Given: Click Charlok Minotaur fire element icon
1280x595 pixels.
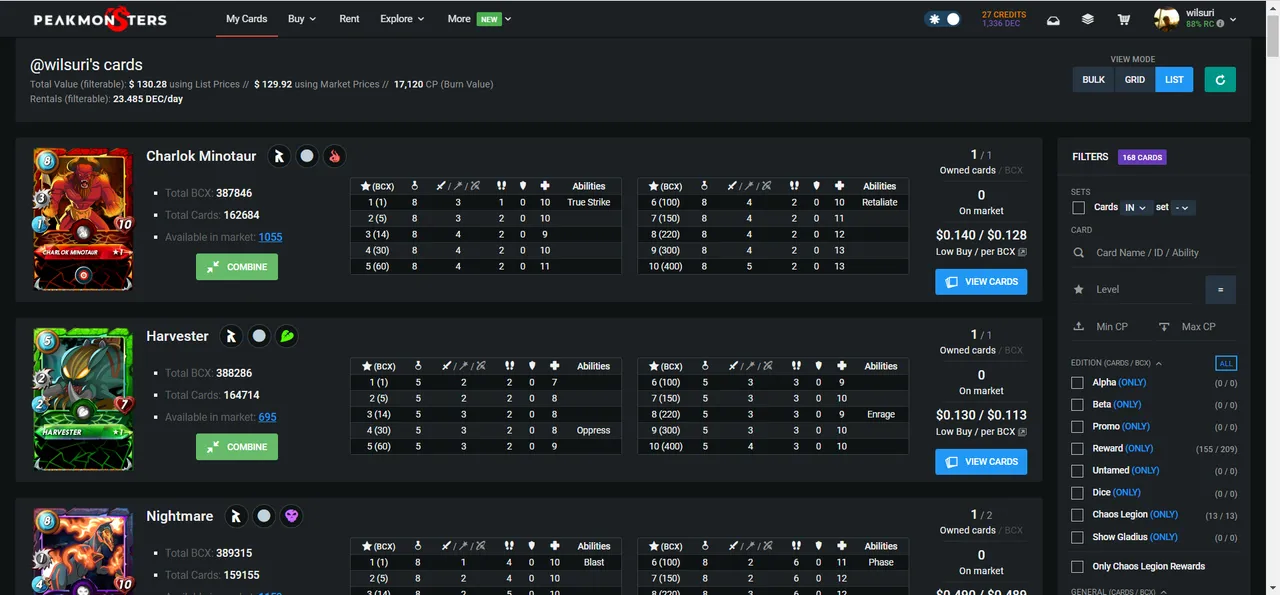Looking at the screenshot, I should (x=334, y=156).
